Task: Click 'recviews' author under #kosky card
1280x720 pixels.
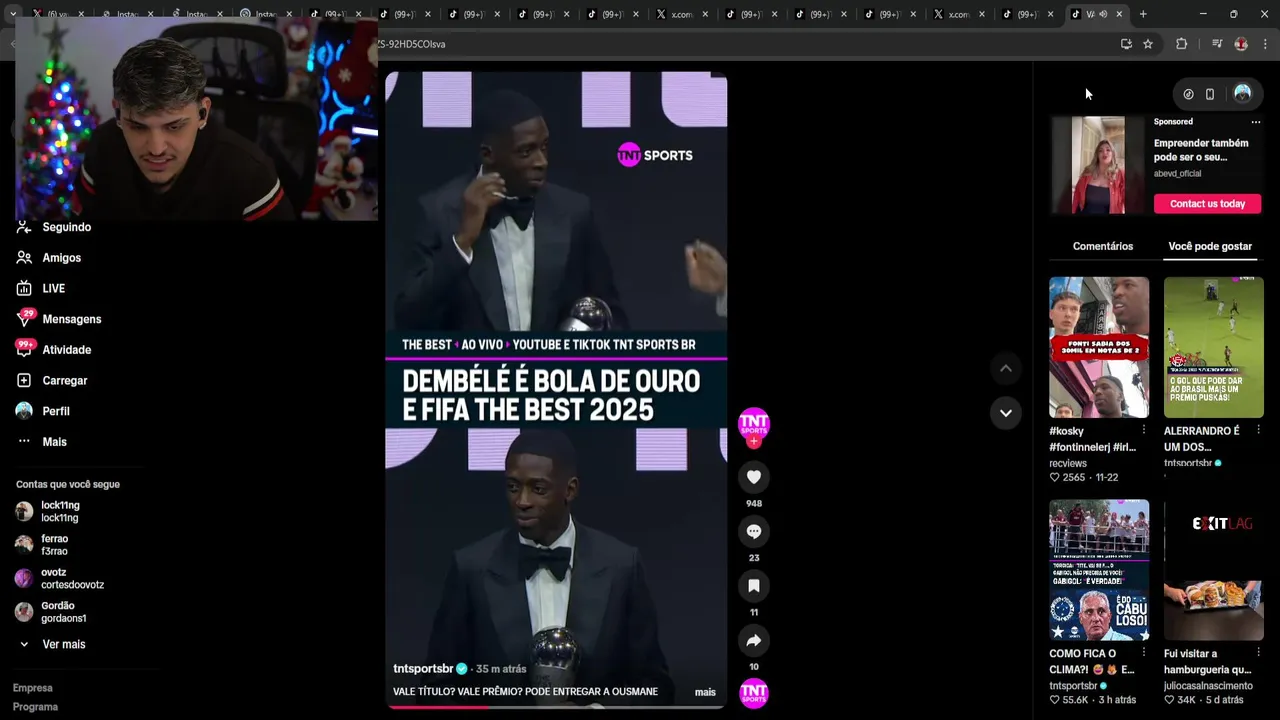Action: tap(1068, 463)
